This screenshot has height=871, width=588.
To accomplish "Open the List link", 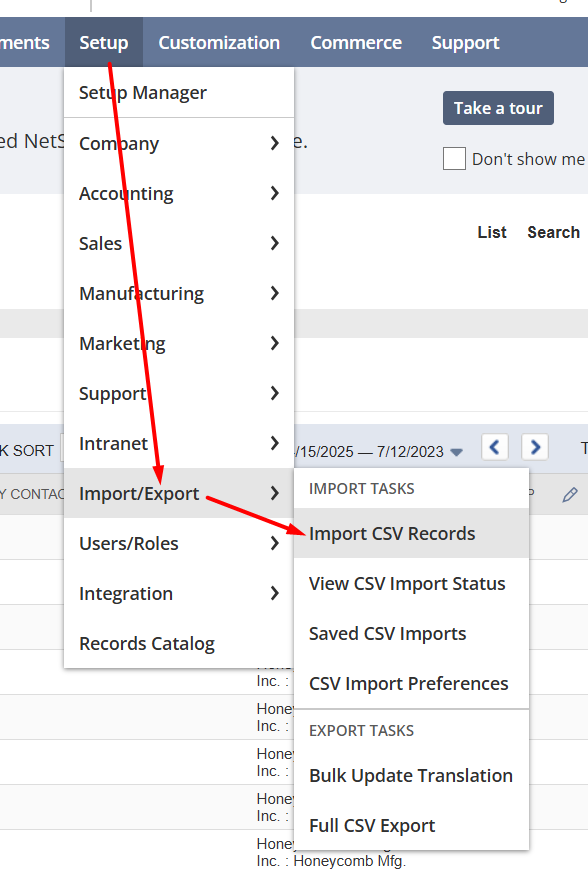I will (492, 232).
